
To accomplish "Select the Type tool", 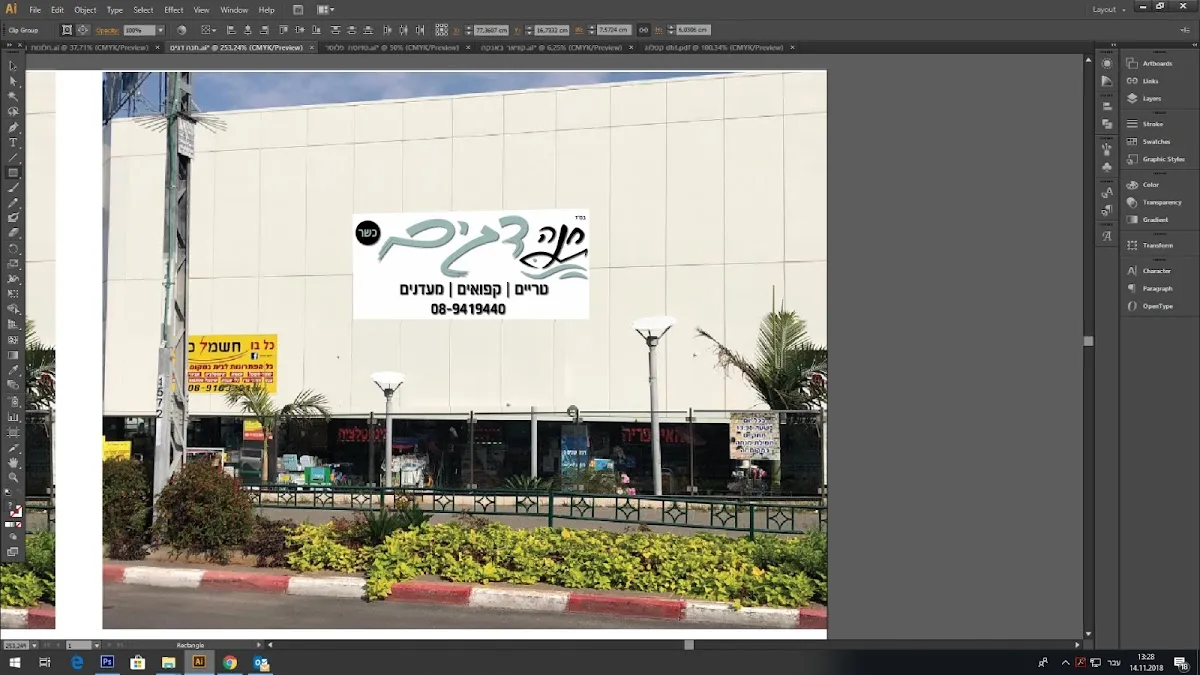I will [x=13, y=143].
